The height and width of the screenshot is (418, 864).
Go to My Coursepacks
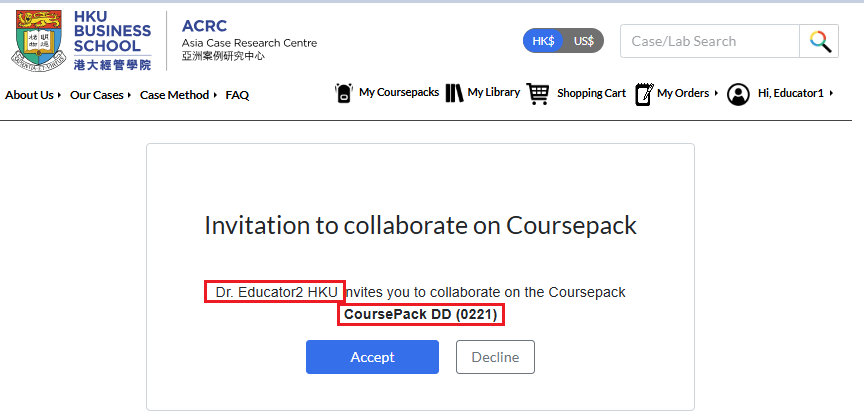pyautogui.click(x=399, y=92)
